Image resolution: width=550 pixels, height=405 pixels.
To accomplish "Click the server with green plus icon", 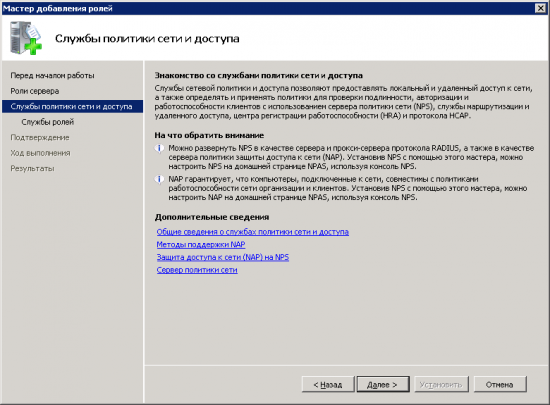I will click(x=26, y=38).
